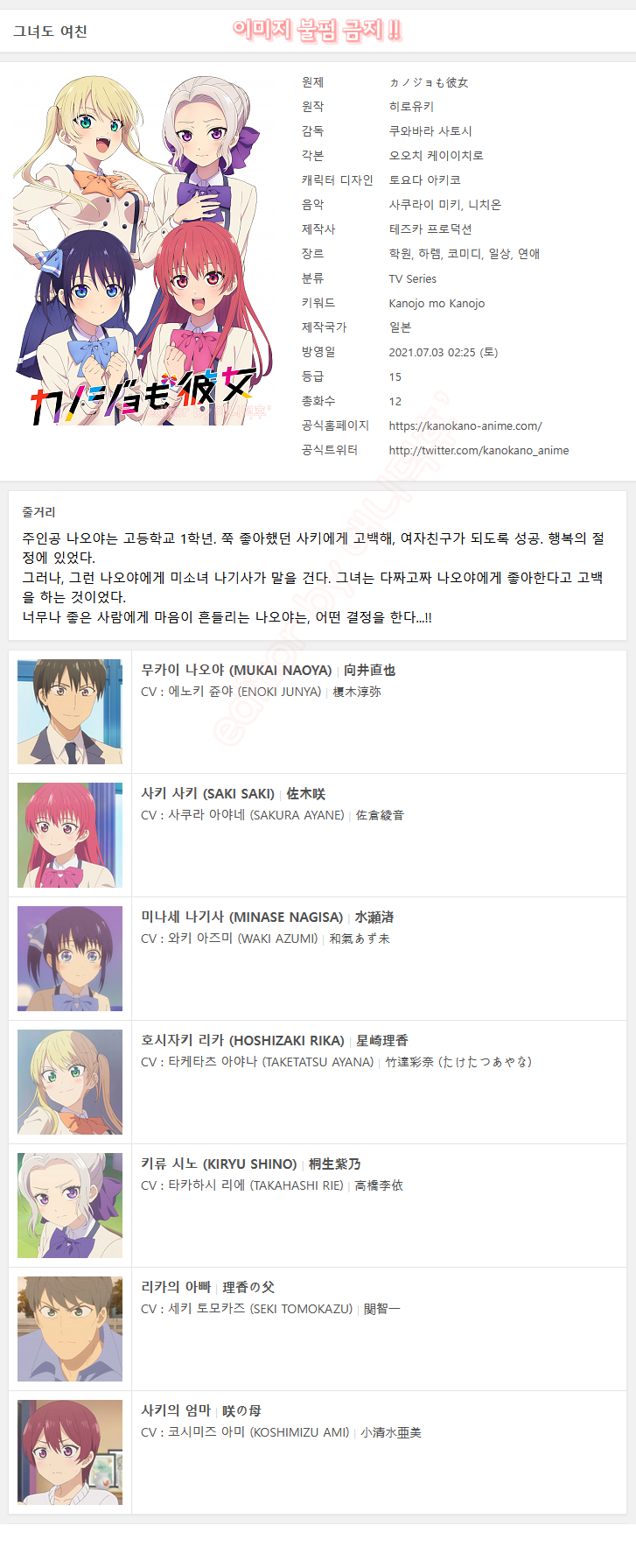Click voice actor Taketatsu Ayana name
Viewport: 636px width, 1568px height.
271,1062
